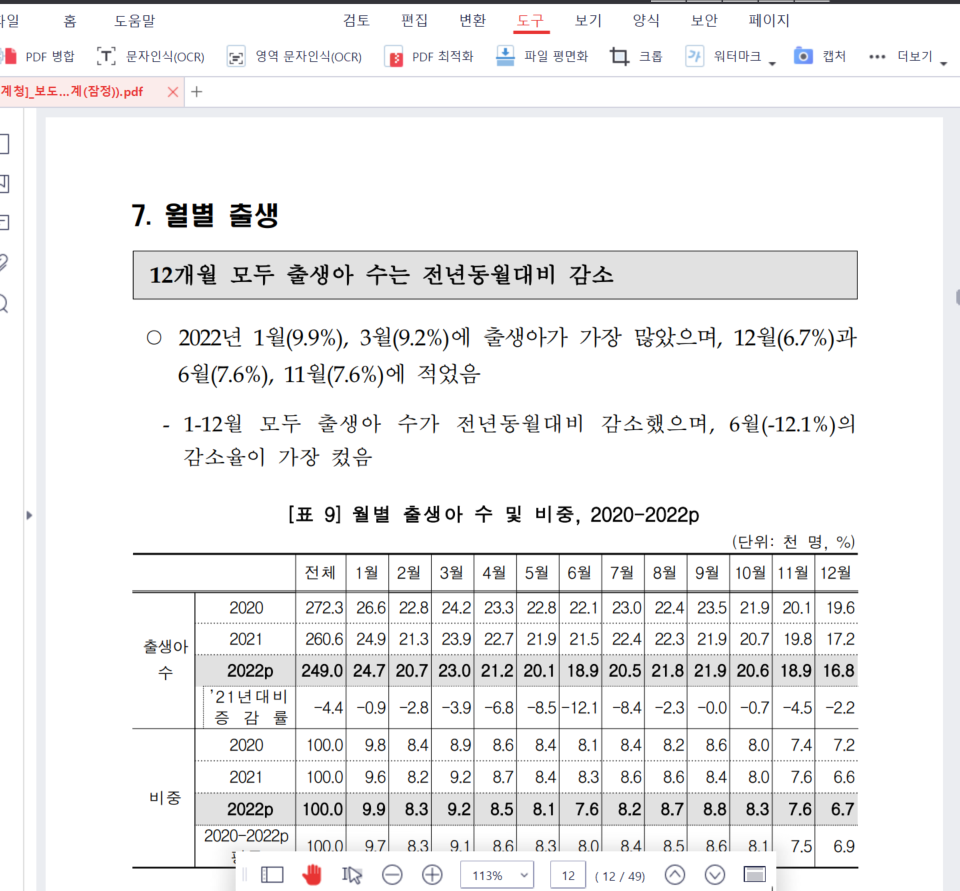Click the 6월 column header
The image size is (960, 891).
click(x=579, y=573)
